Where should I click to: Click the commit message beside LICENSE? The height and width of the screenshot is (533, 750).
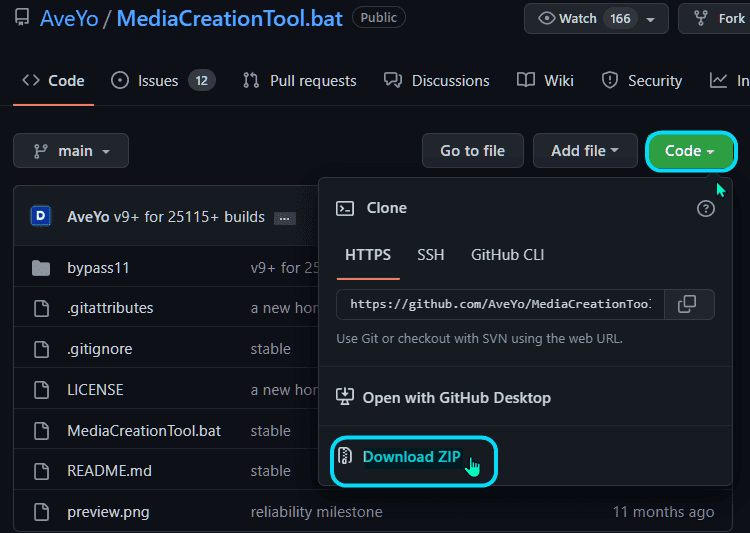point(284,390)
